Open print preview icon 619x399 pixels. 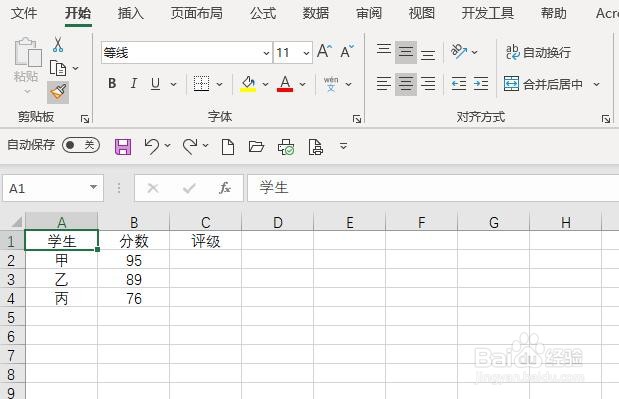(x=315, y=147)
